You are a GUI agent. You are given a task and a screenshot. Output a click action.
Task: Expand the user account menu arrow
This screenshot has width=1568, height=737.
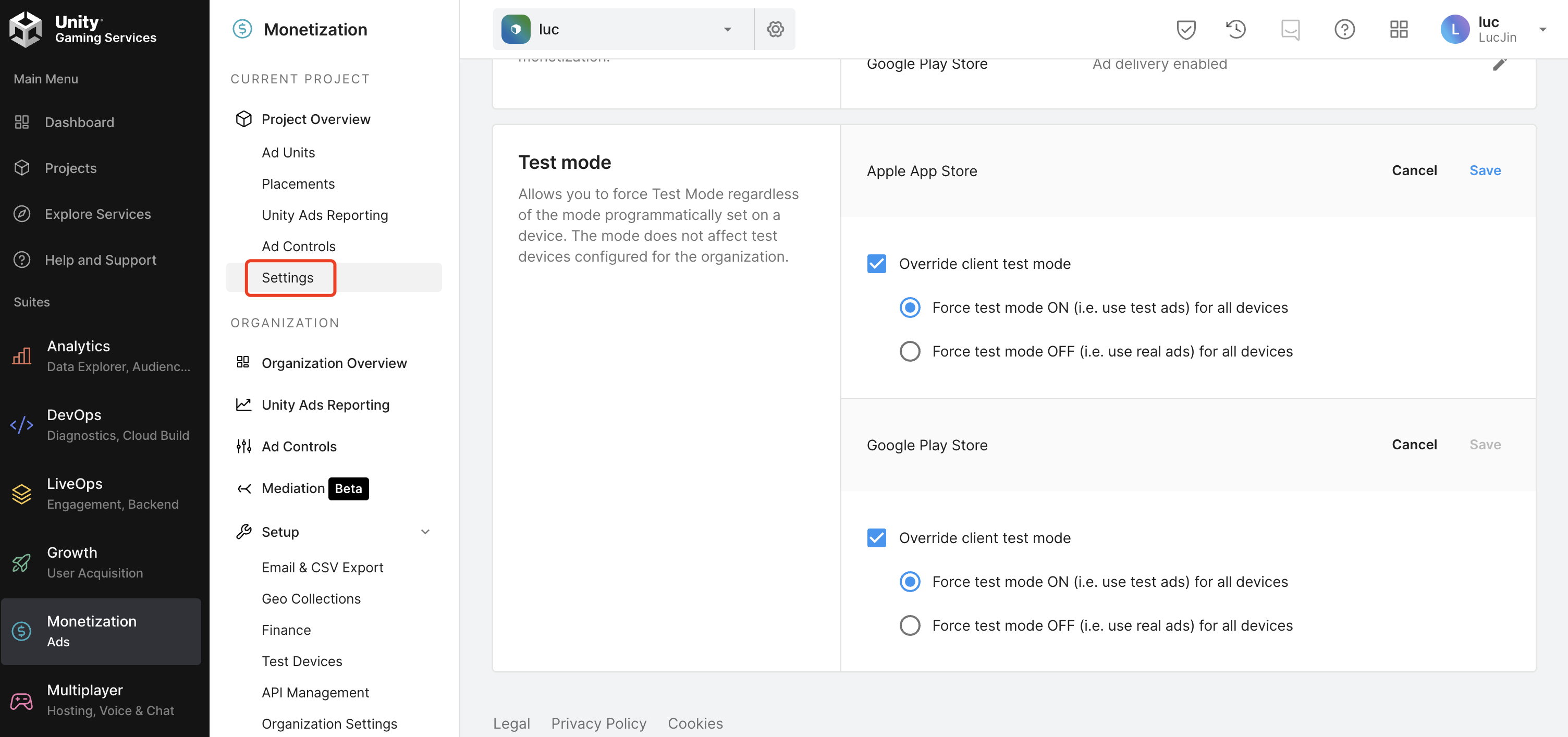pyautogui.click(x=1542, y=29)
